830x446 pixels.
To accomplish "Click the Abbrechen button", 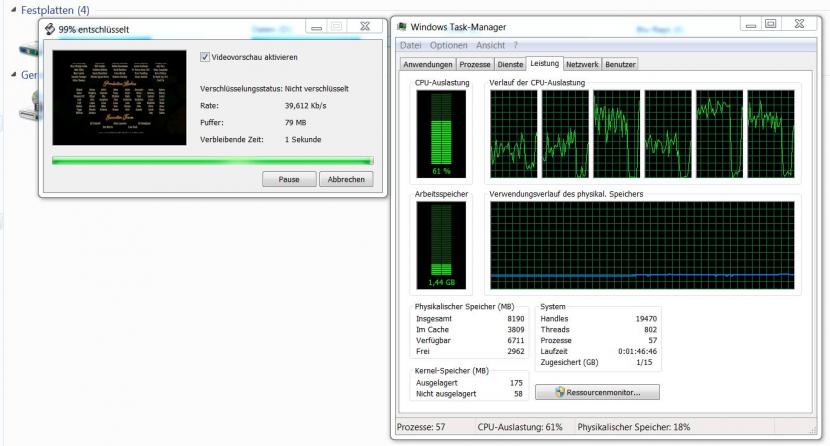I will [346, 179].
